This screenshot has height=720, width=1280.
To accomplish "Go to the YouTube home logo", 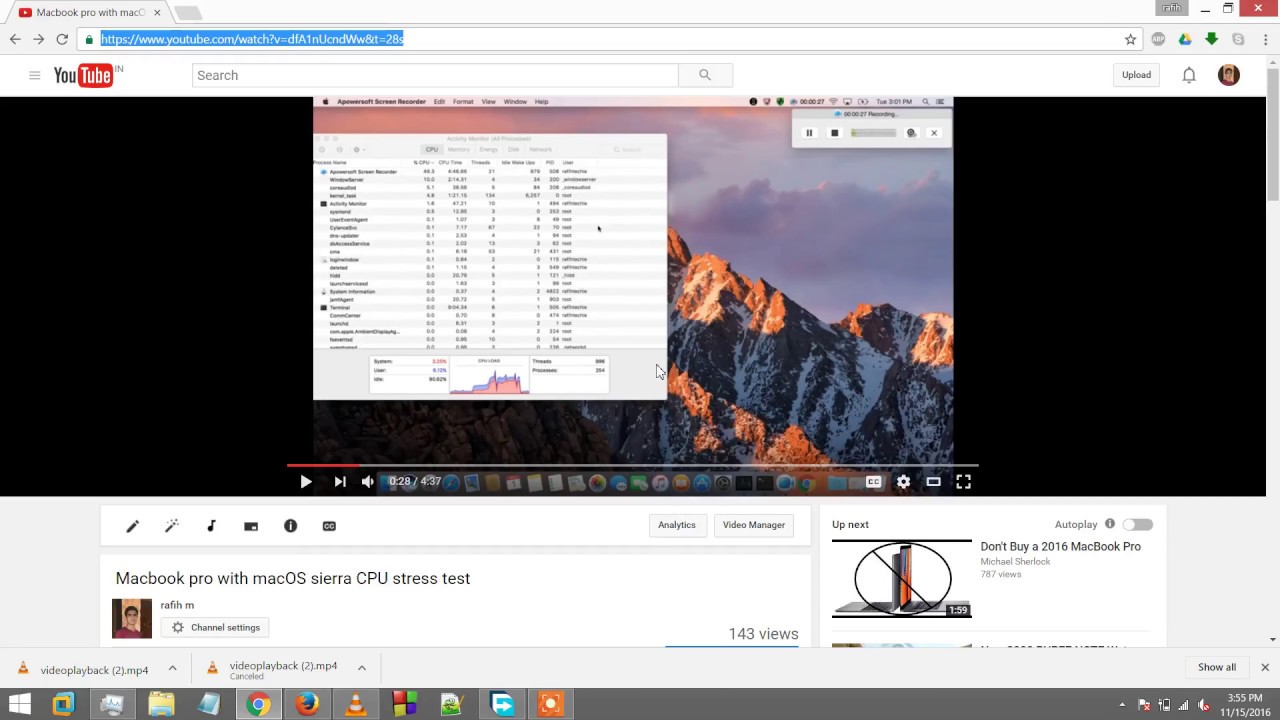I will pyautogui.click(x=84, y=75).
